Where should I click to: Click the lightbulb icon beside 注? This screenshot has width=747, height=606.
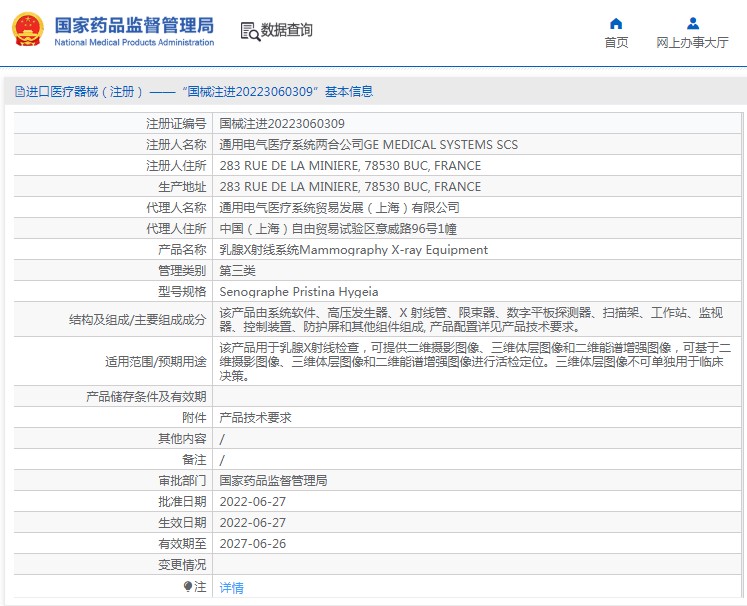coord(188,586)
